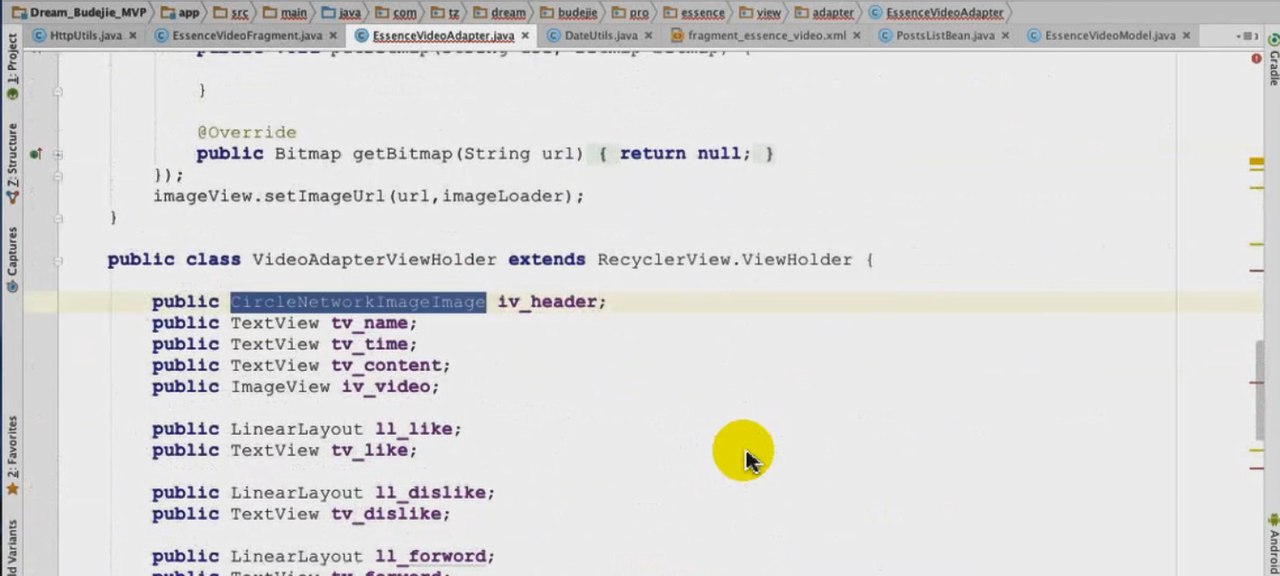Viewport: 1280px width, 576px height.
Task: Close the PostsListBean.java tab
Action: point(1006,35)
